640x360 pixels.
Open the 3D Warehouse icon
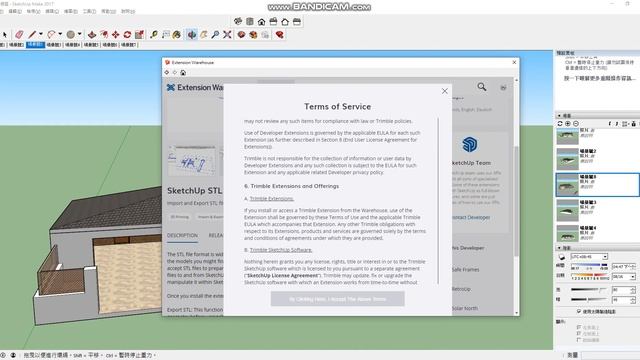click(241, 35)
